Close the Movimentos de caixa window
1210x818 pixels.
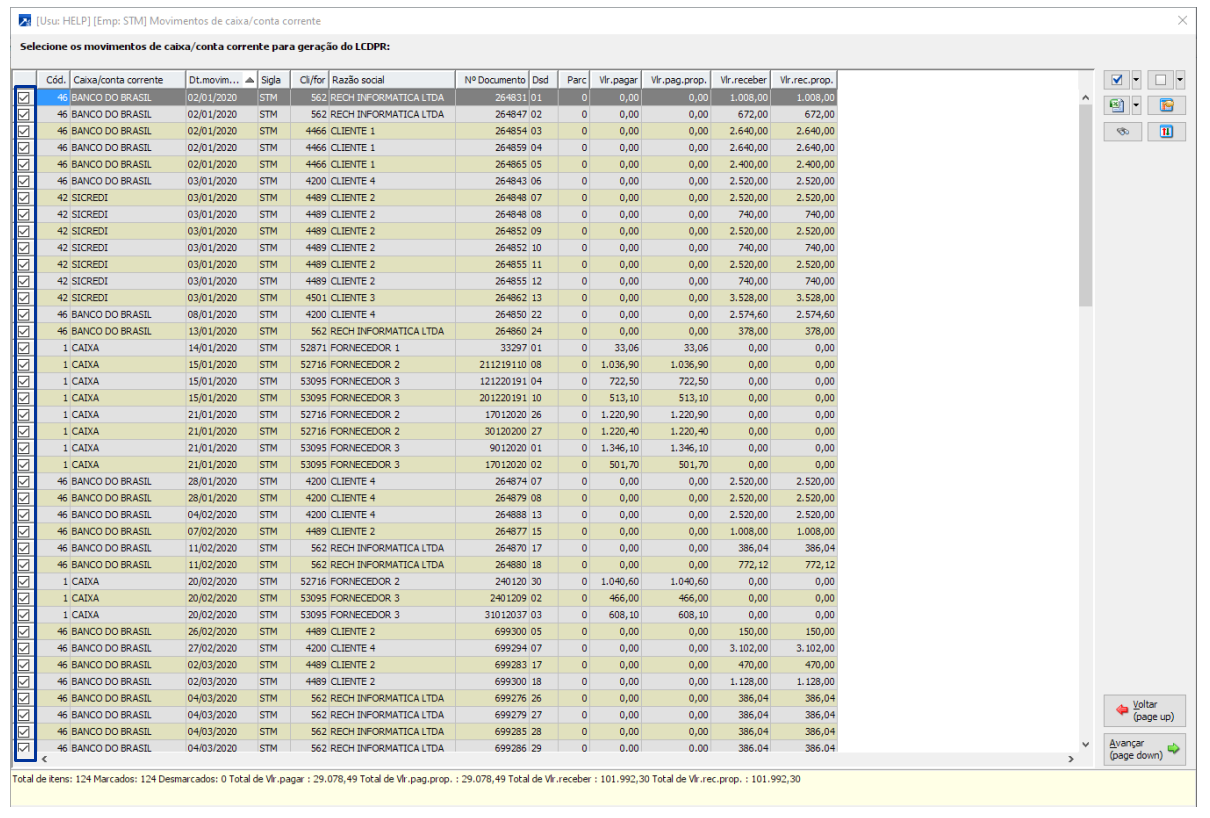(x=1183, y=20)
